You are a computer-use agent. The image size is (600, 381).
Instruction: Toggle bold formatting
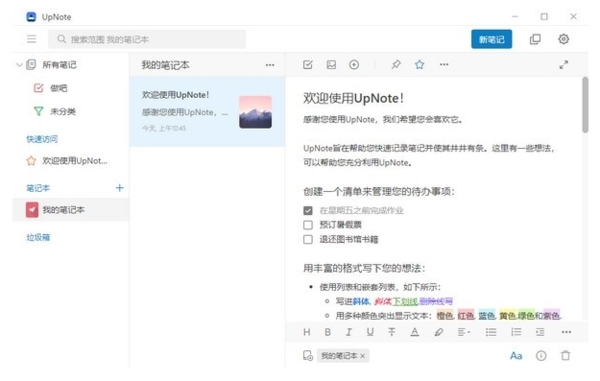coord(328,332)
